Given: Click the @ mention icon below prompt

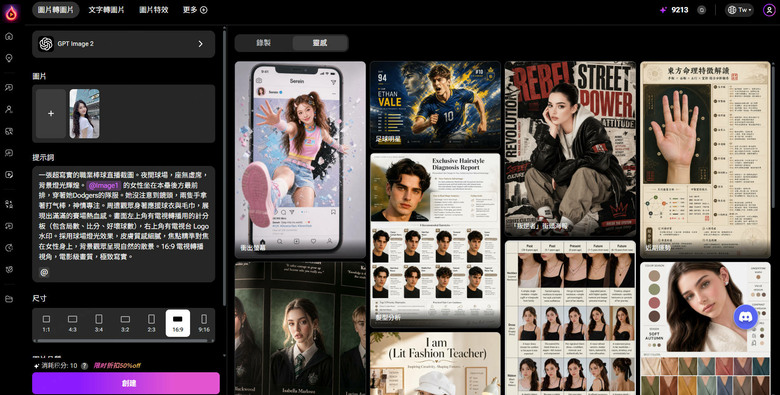Looking at the screenshot, I should click(44, 272).
